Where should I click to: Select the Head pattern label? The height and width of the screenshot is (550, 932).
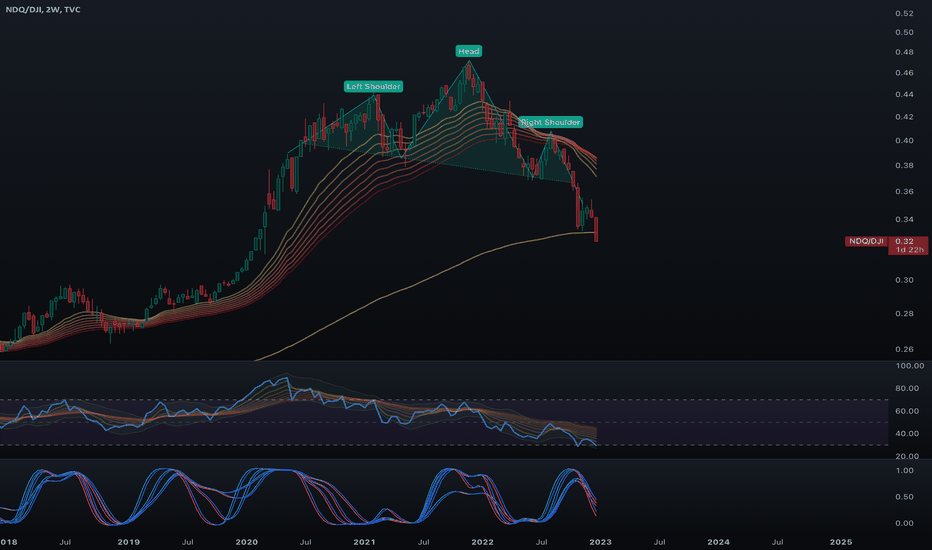pos(468,51)
